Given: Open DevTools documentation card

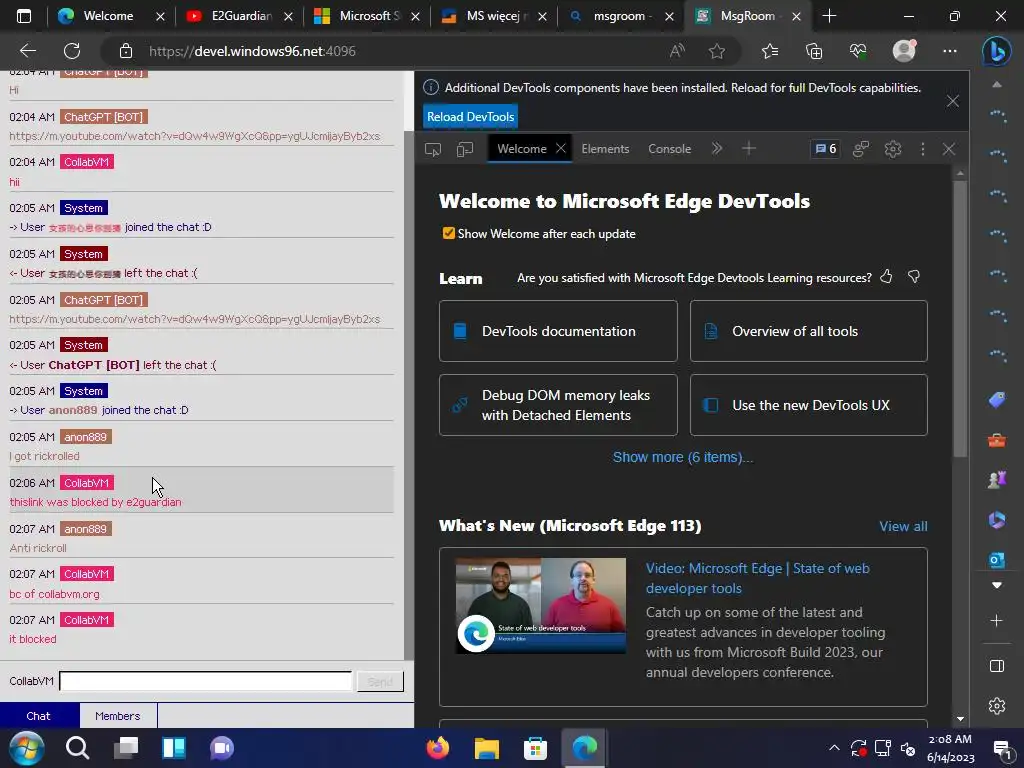Looking at the screenshot, I should click(x=558, y=331).
